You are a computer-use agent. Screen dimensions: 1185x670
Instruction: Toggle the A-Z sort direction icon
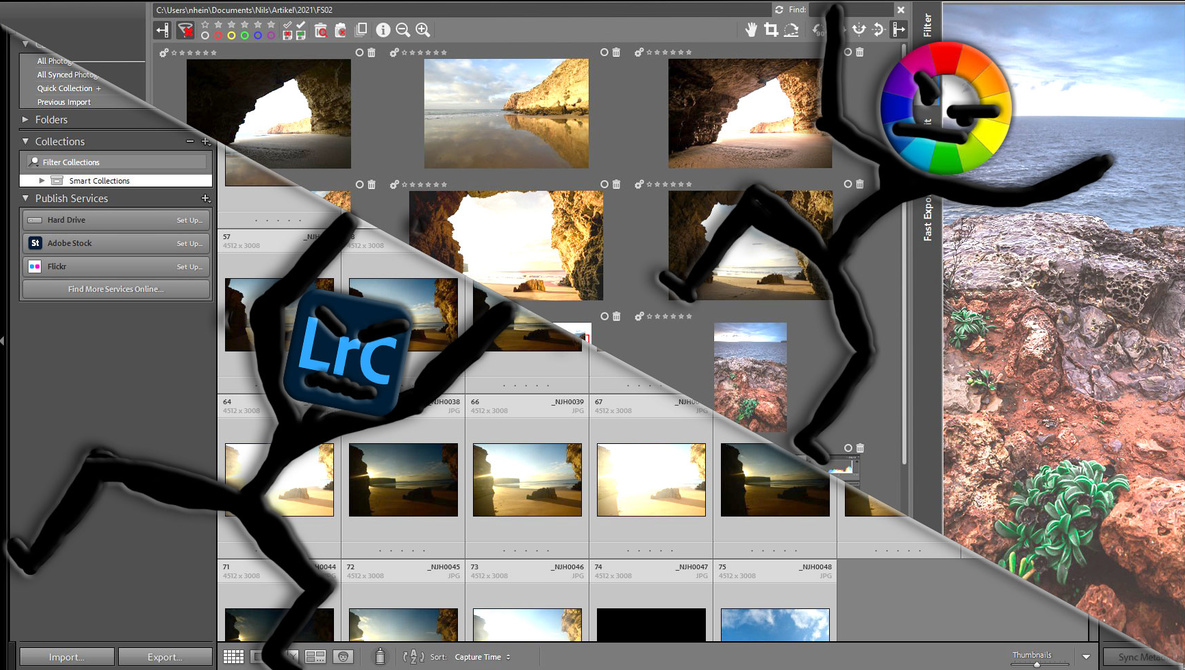(413, 657)
